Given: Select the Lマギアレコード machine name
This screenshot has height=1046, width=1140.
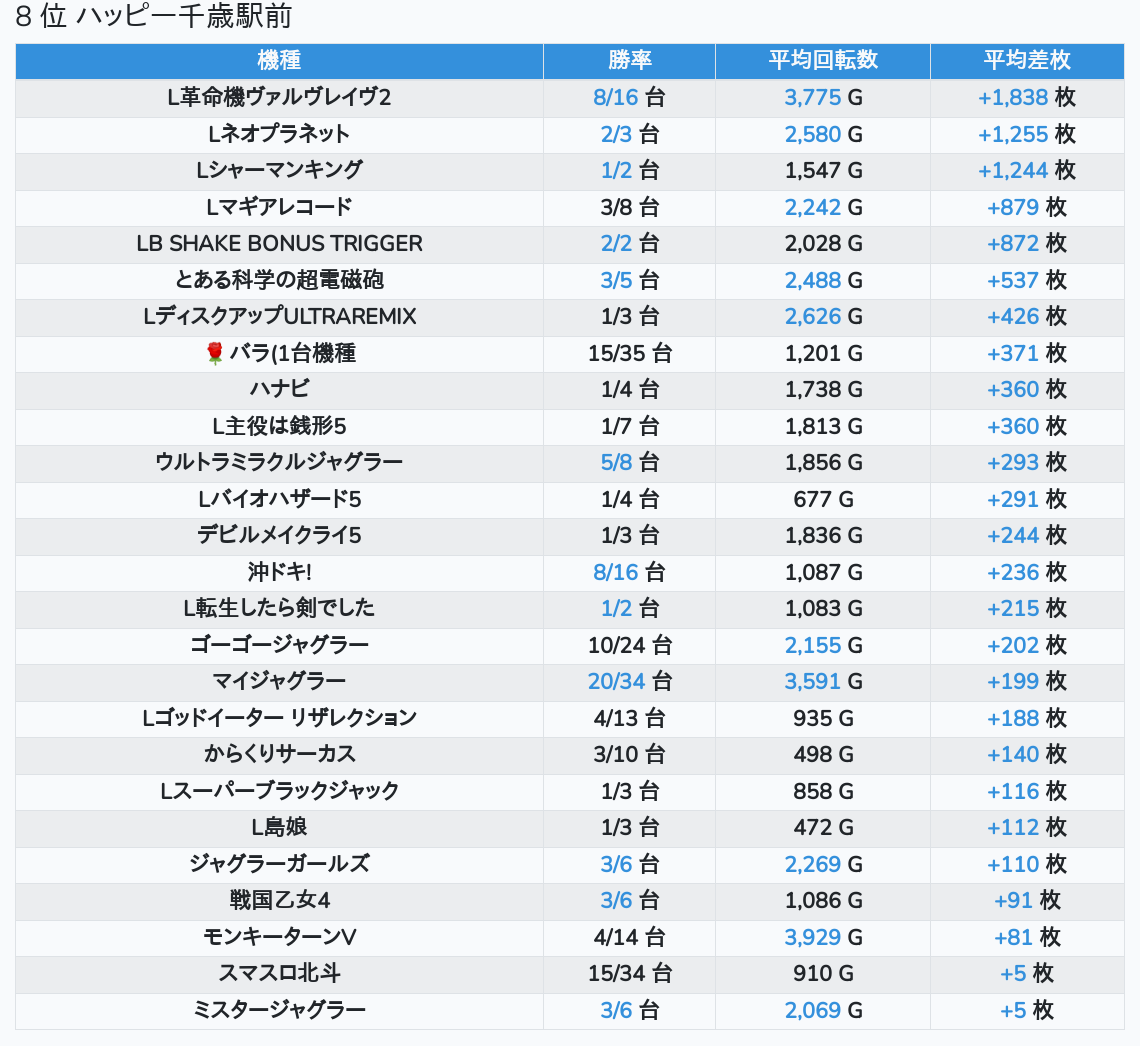Looking at the screenshot, I should [279, 207].
